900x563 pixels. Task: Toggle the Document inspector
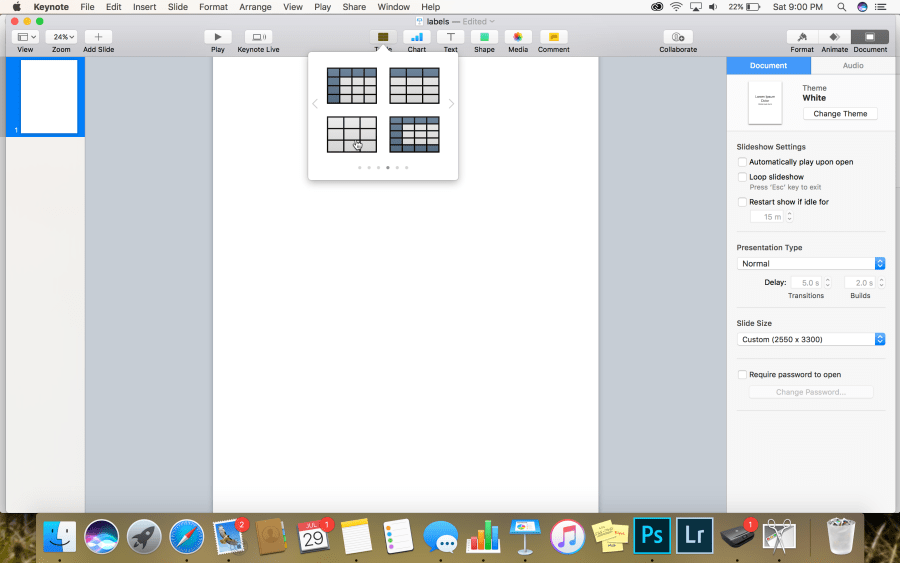pyautogui.click(x=870, y=37)
